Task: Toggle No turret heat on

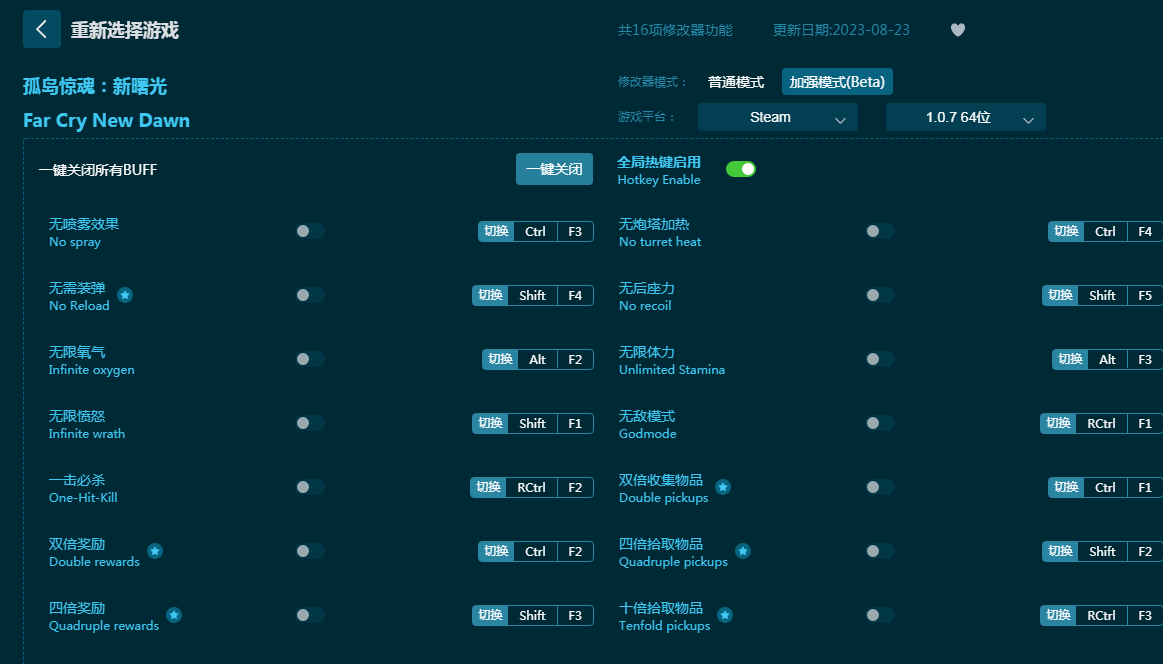Action: click(880, 231)
